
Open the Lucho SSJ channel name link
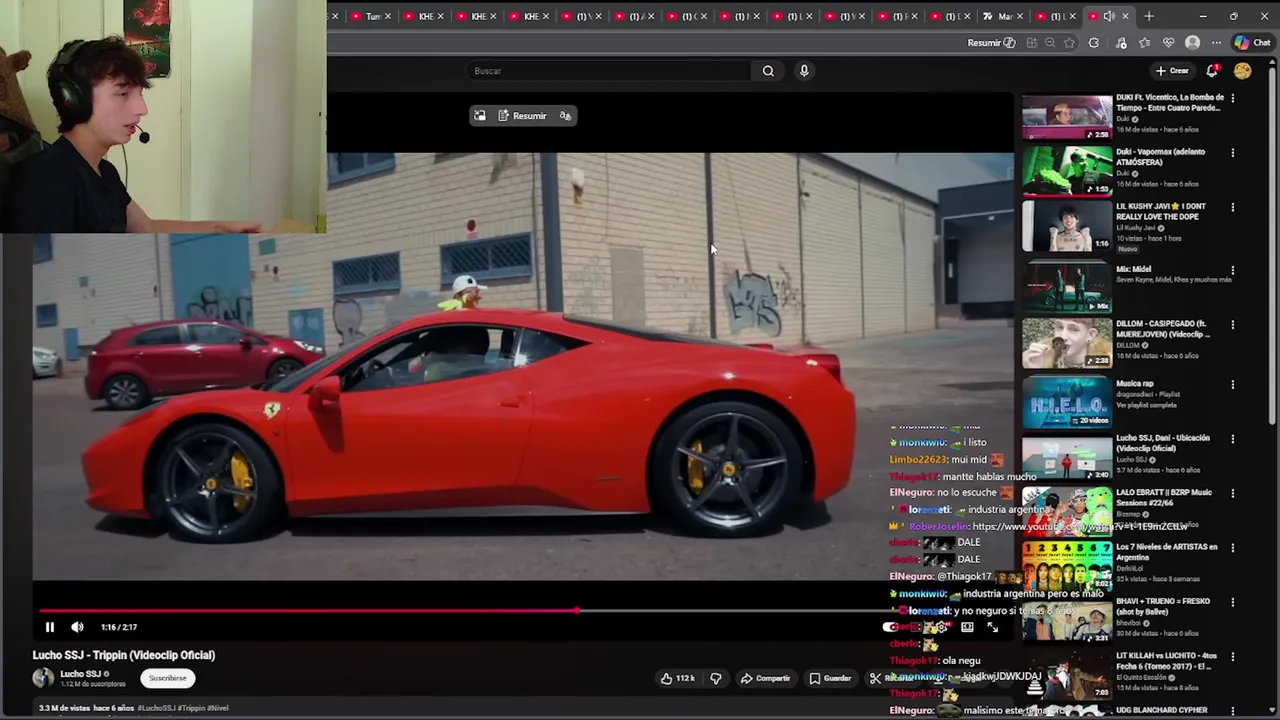pyautogui.click(x=80, y=674)
